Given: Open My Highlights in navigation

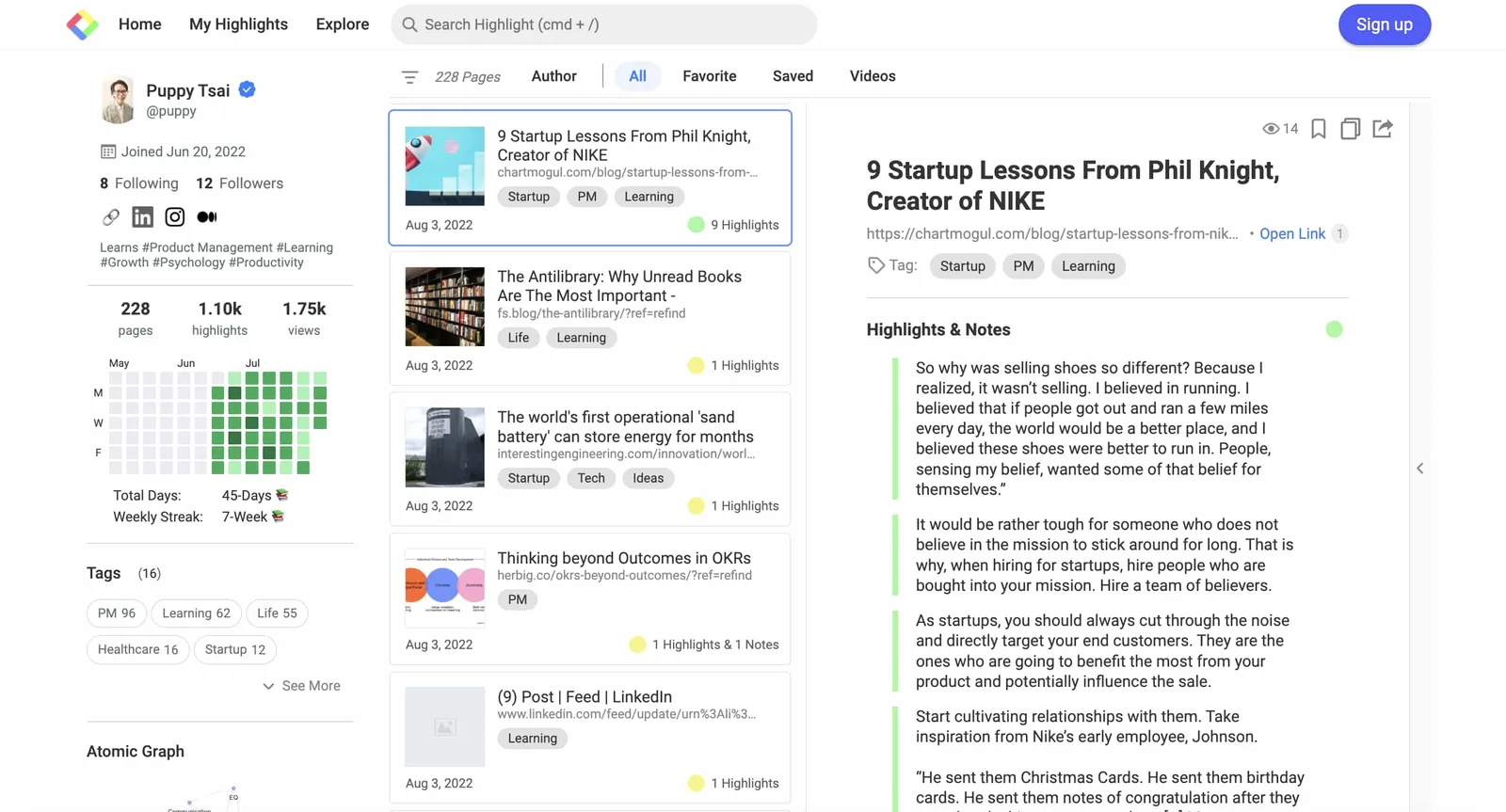Looking at the screenshot, I should 238,24.
